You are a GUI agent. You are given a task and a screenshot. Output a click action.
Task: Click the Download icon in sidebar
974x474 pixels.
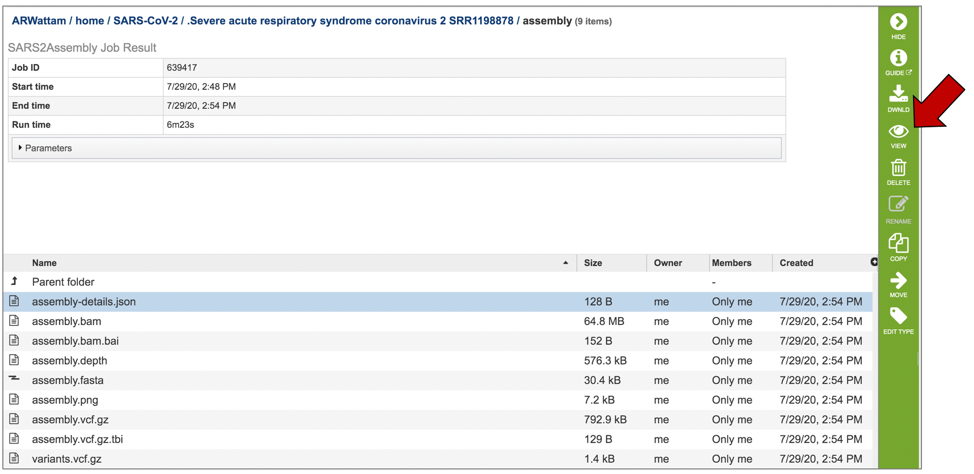click(x=898, y=95)
